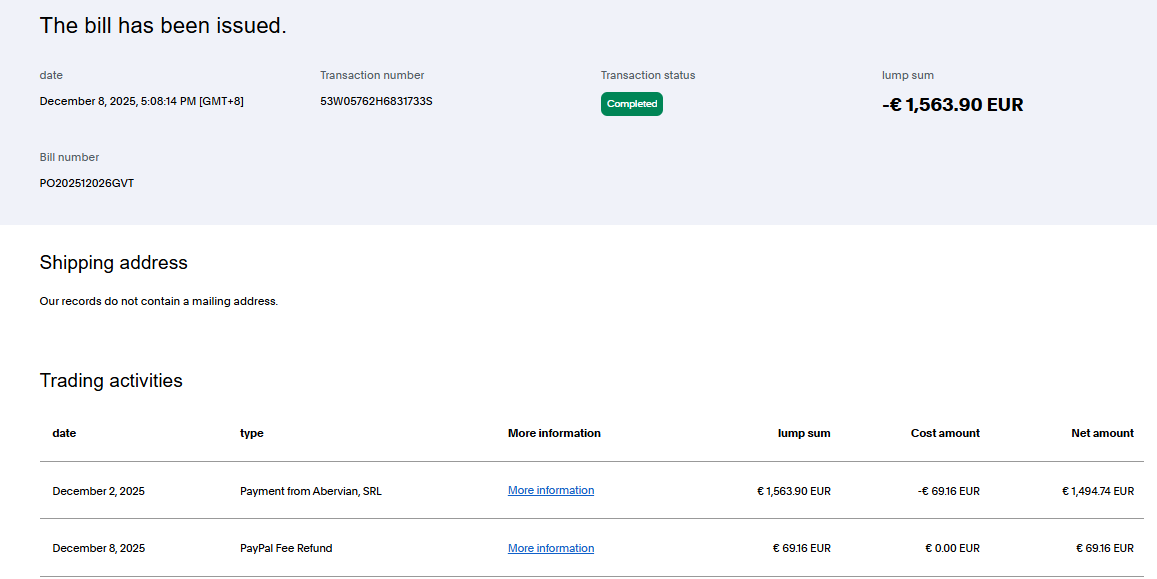Click the green Completed status badge

(x=631, y=104)
